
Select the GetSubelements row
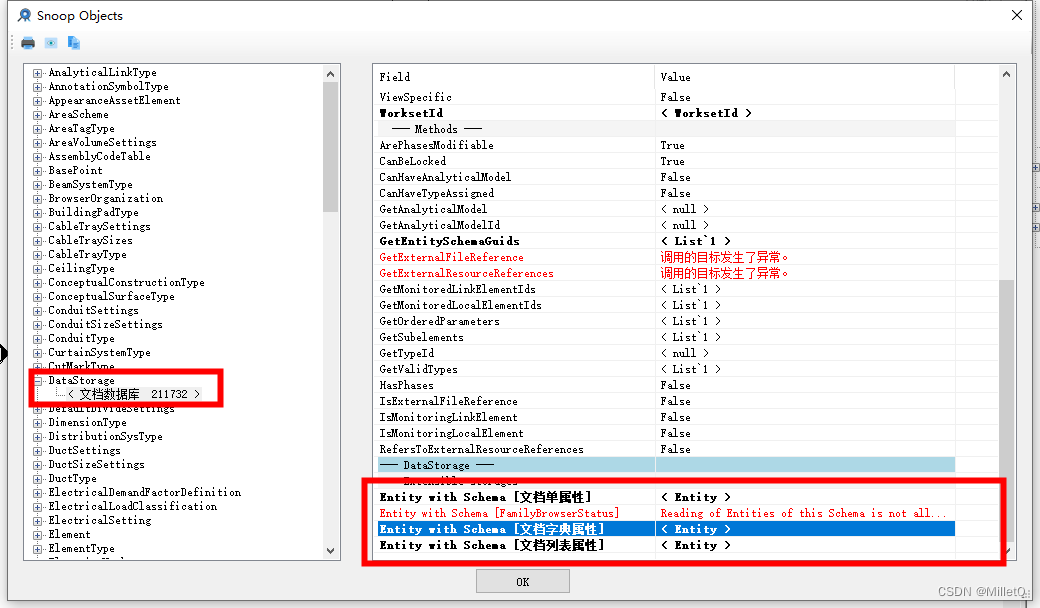666,337
